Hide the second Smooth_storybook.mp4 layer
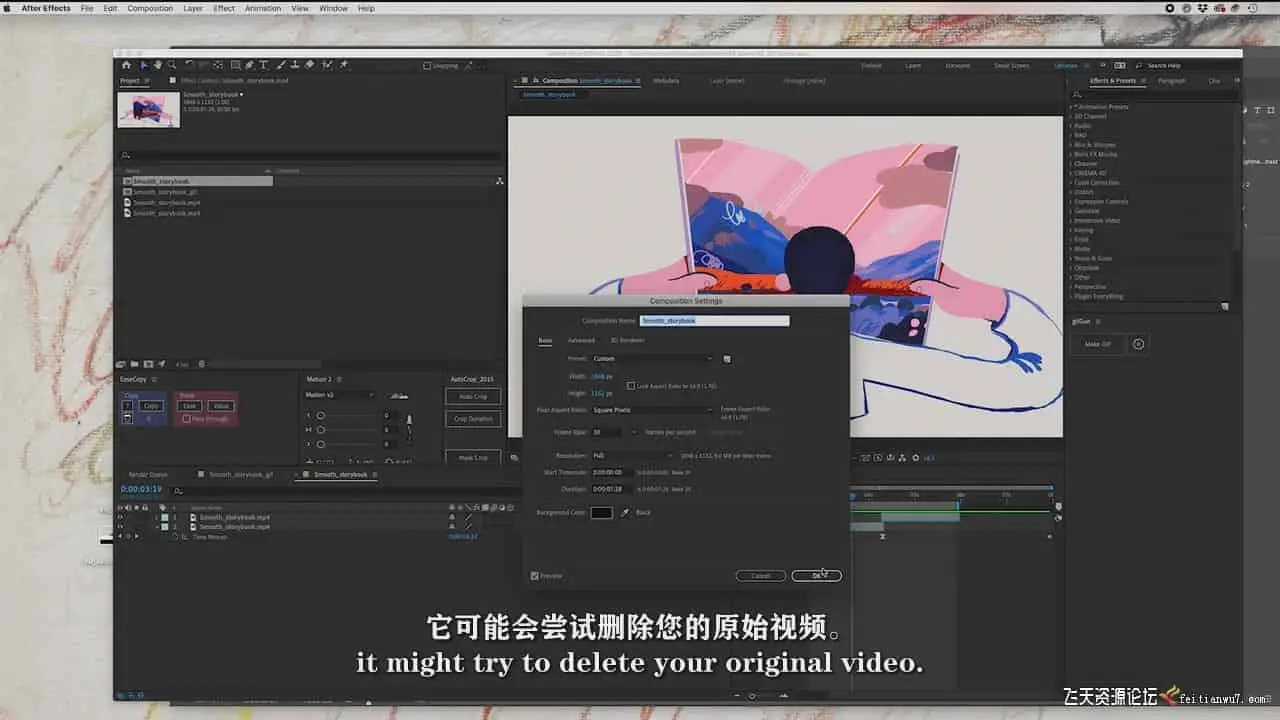Image resolution: width=1280 pixels, height=720 pixels. click(120, 526)
